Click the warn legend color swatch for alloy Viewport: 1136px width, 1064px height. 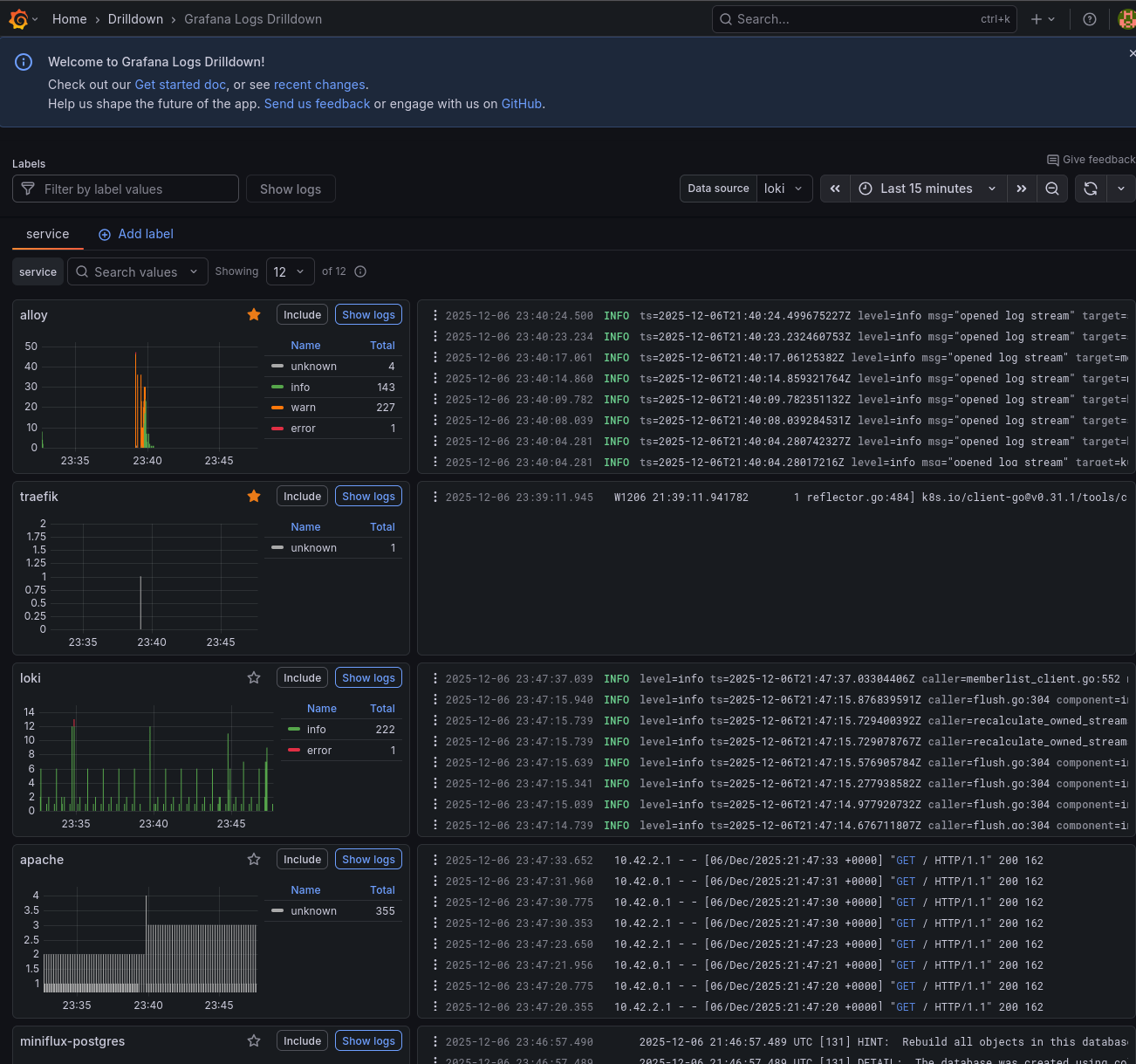click(x=277, y=407)
